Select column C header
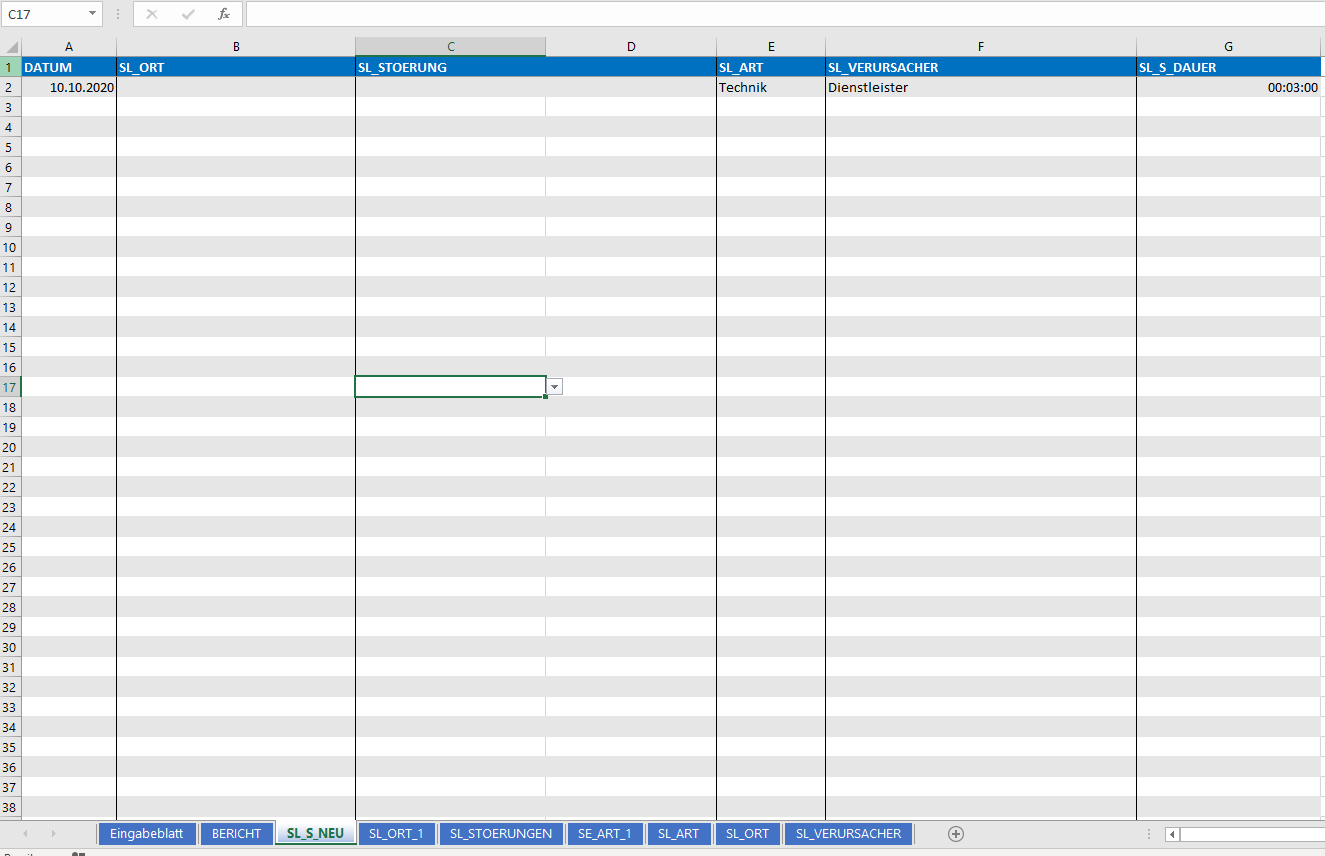Image resolution: width=1325 pixels, height=856 pixels. click(x=451, y=47)
